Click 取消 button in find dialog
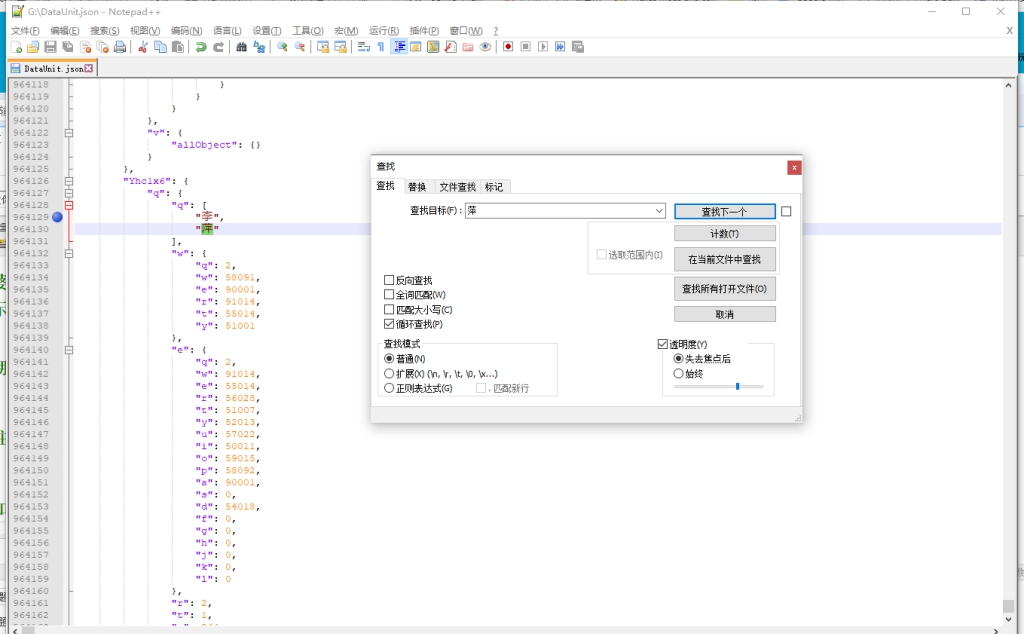The height and width of the screenshot is (634, 1024). click(x=725, y=314)
